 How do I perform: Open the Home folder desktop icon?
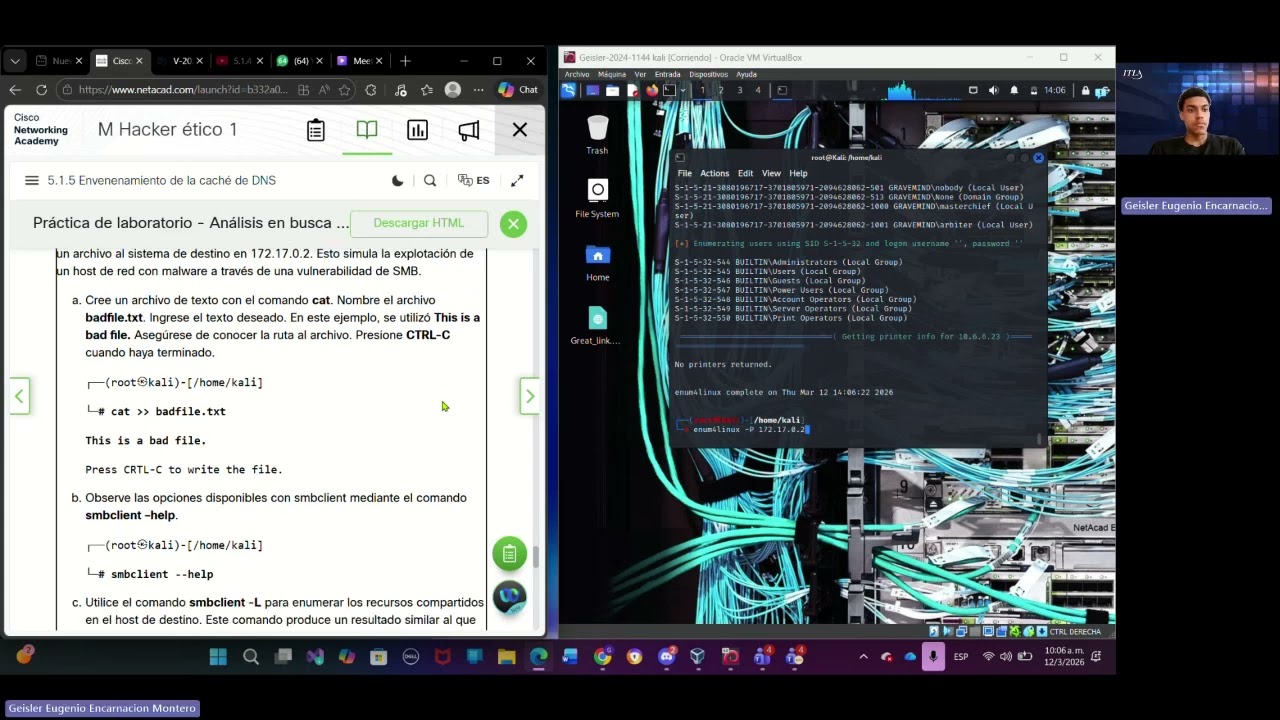[x=597, y=262]
